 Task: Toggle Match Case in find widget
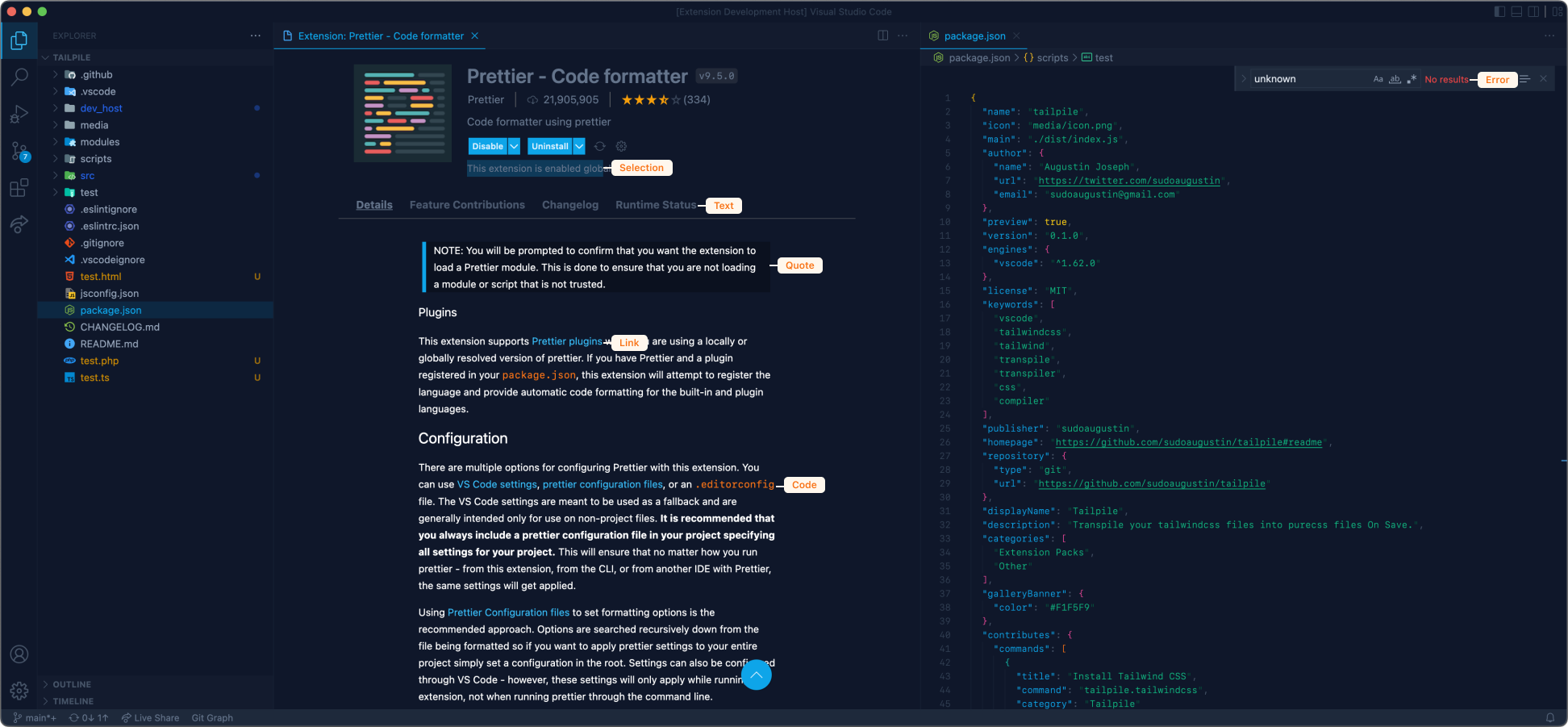coord(1378,79)
